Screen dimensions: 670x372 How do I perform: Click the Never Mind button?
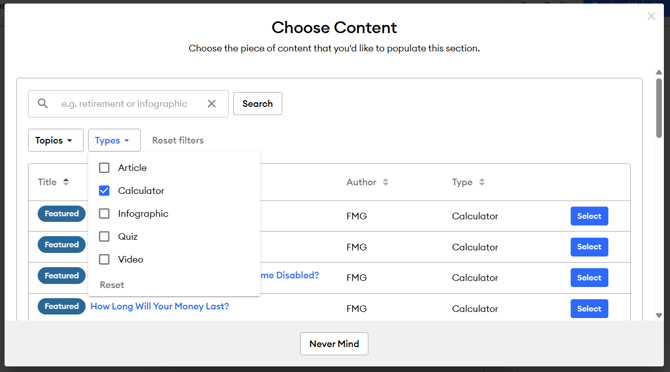click(334, 344)
